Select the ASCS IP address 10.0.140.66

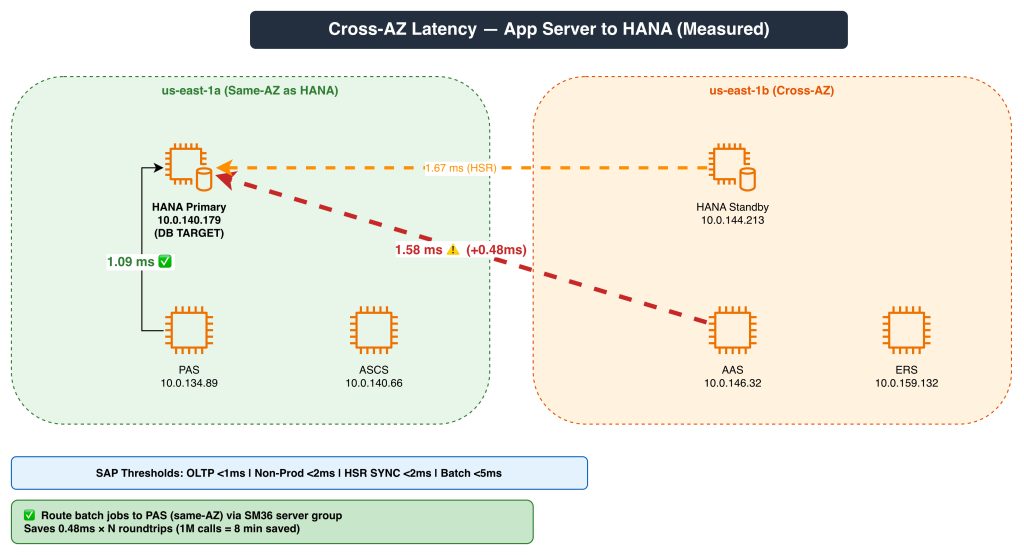coord(374,383)
